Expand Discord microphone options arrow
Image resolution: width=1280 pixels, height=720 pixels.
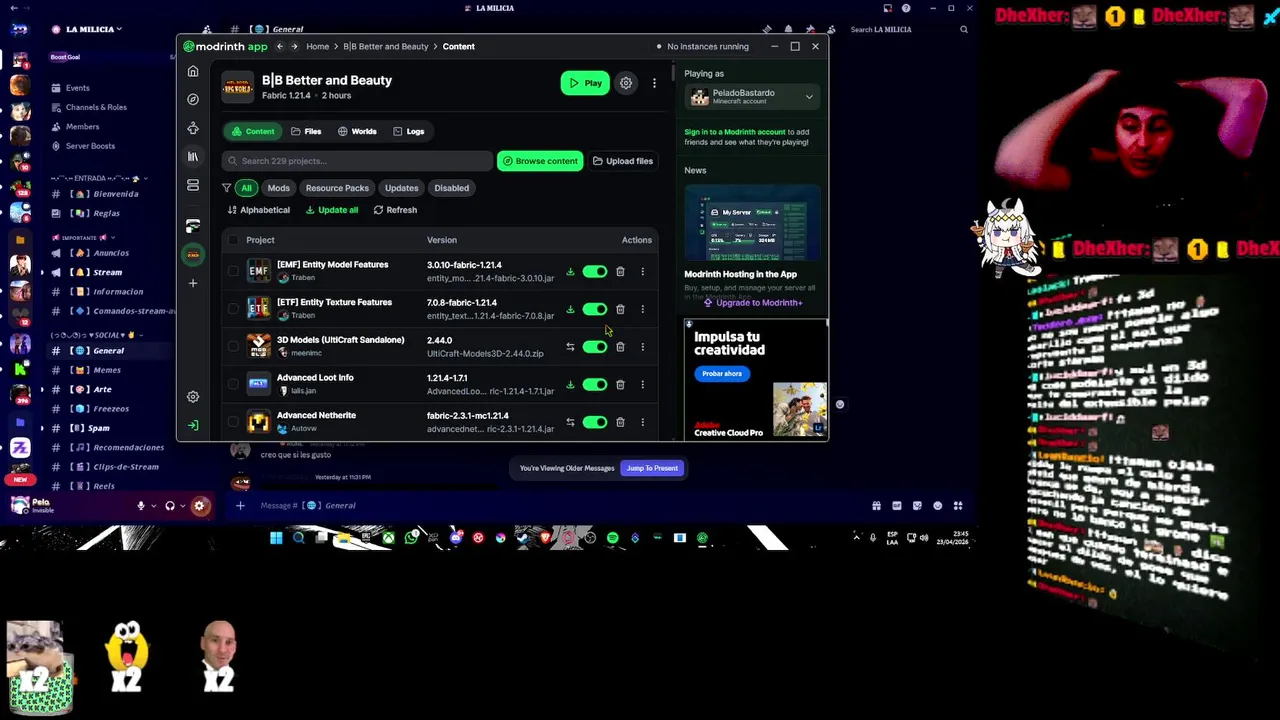(x=153, y=506)
